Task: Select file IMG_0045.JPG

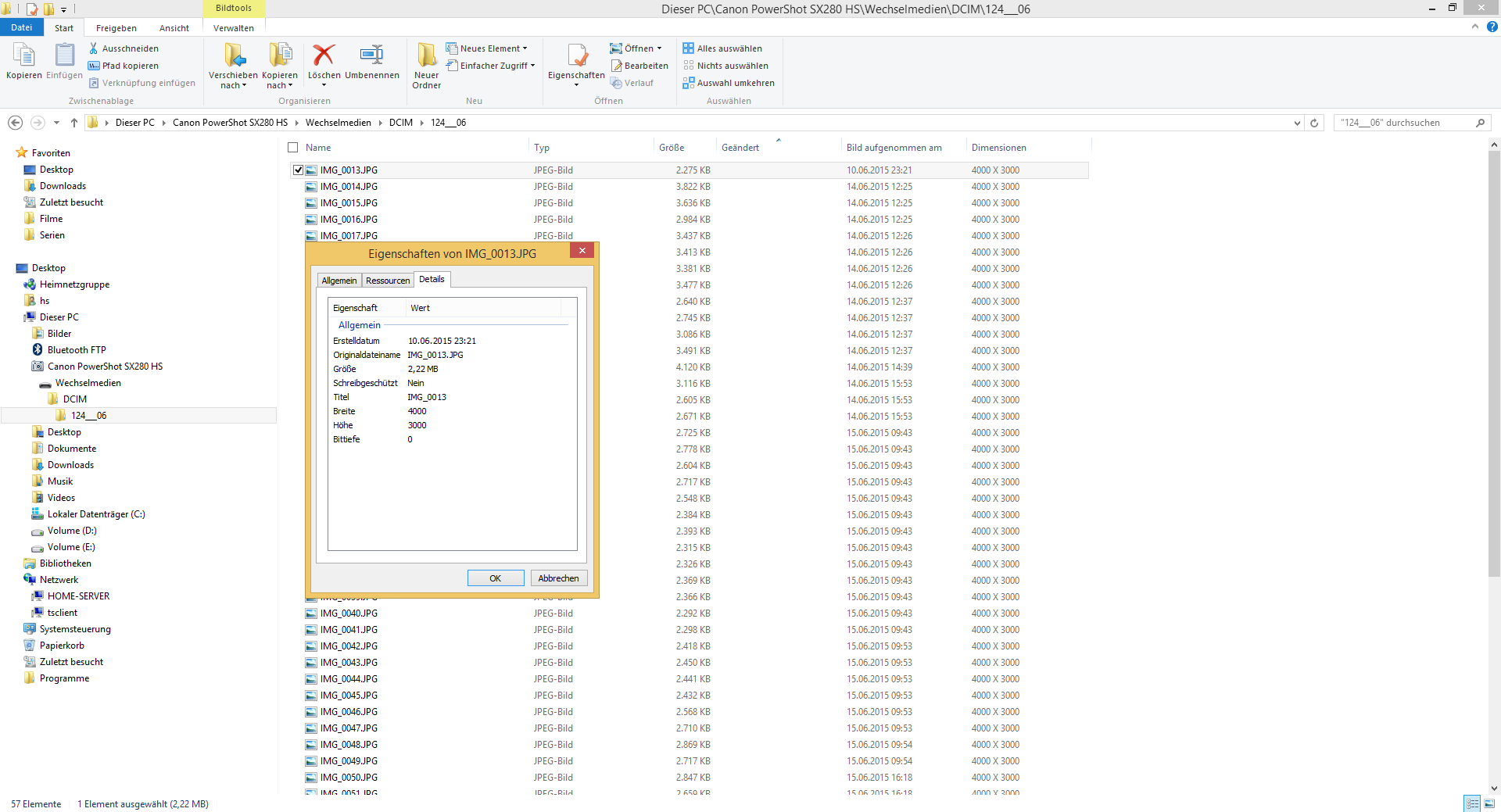Action: click(349, 696)
